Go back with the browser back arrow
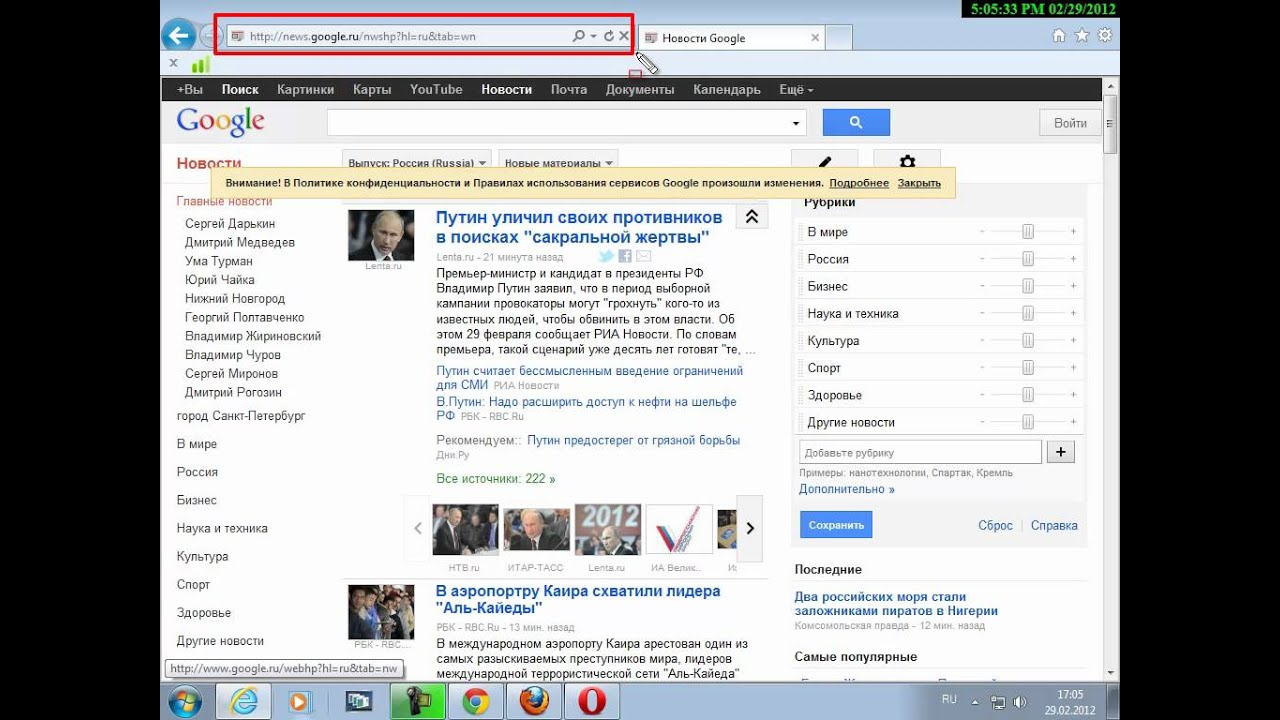1280x720 pixels. point(178,37)
